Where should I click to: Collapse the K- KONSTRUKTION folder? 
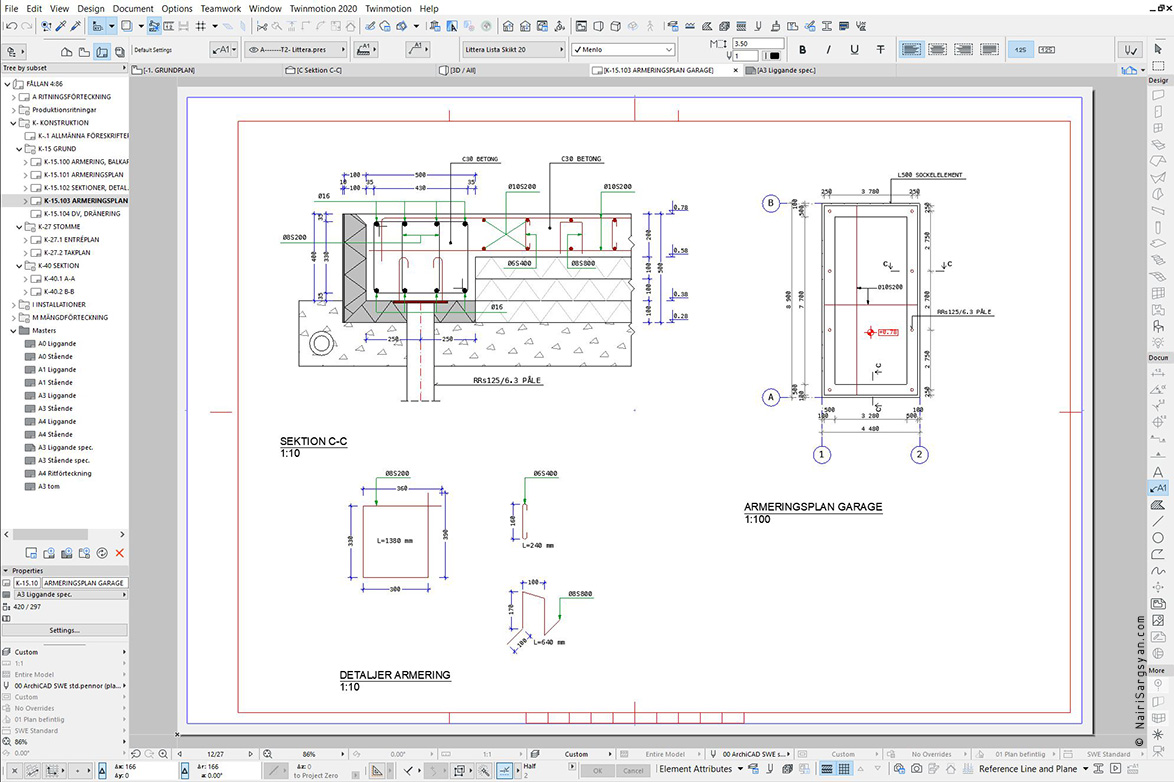click(13, 123)
